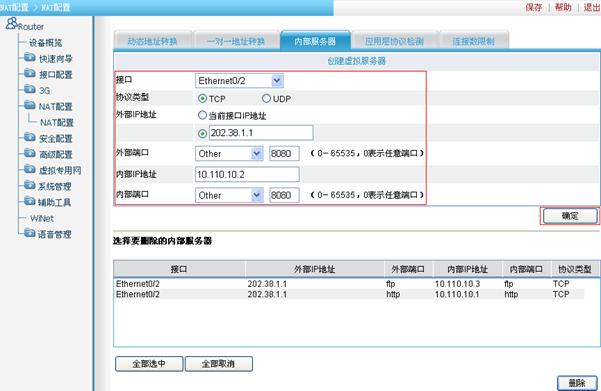Open the 语音管理 folder icon
Image resolution: width=601 pixels, height=391 pixels.
30,233
